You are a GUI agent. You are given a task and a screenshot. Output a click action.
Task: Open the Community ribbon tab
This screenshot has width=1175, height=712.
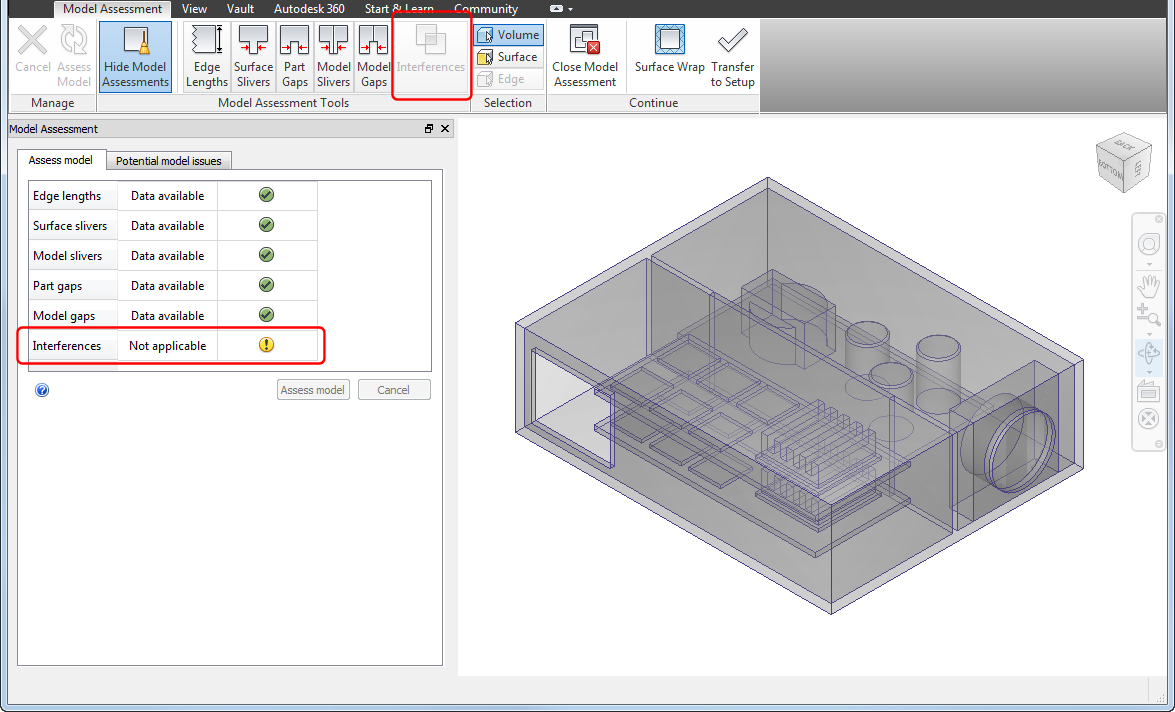486,9
